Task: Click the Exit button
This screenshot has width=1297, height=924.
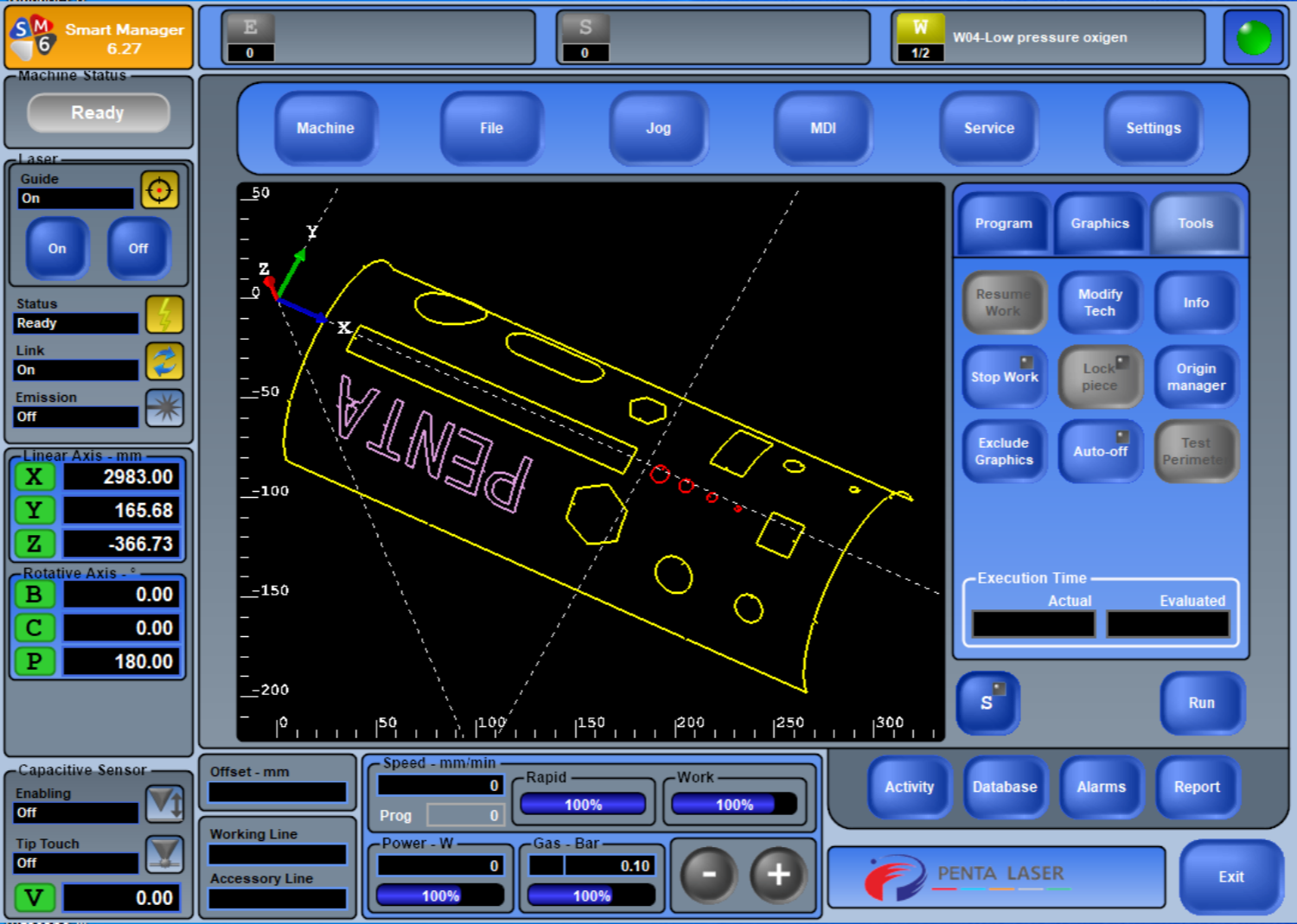Action: [1231, 876]
